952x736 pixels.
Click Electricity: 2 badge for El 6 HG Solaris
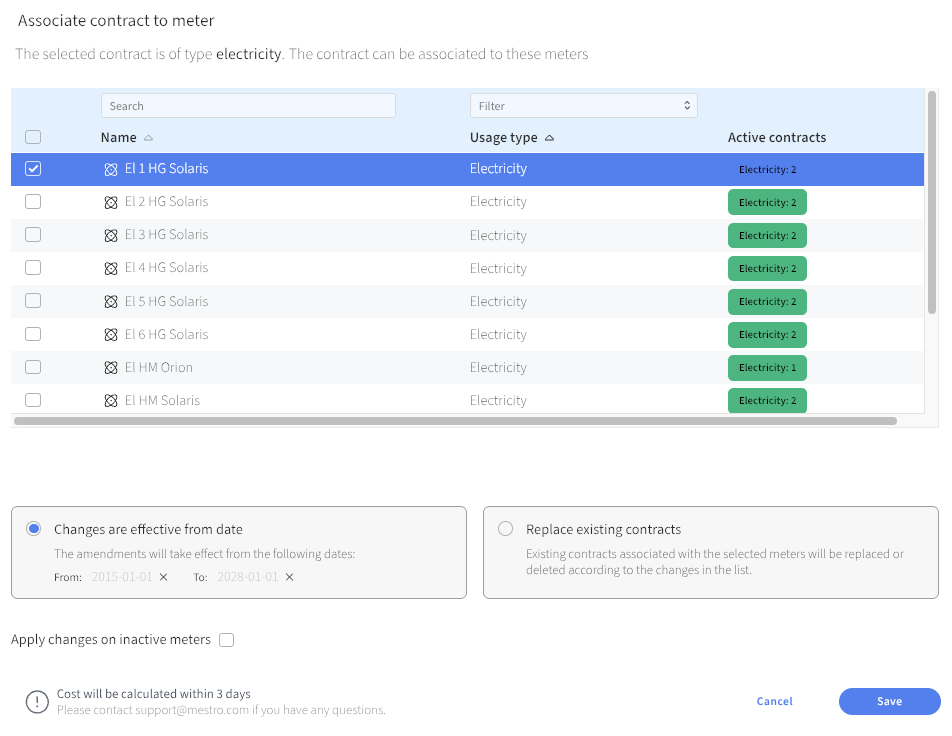(x=767, y=335)
